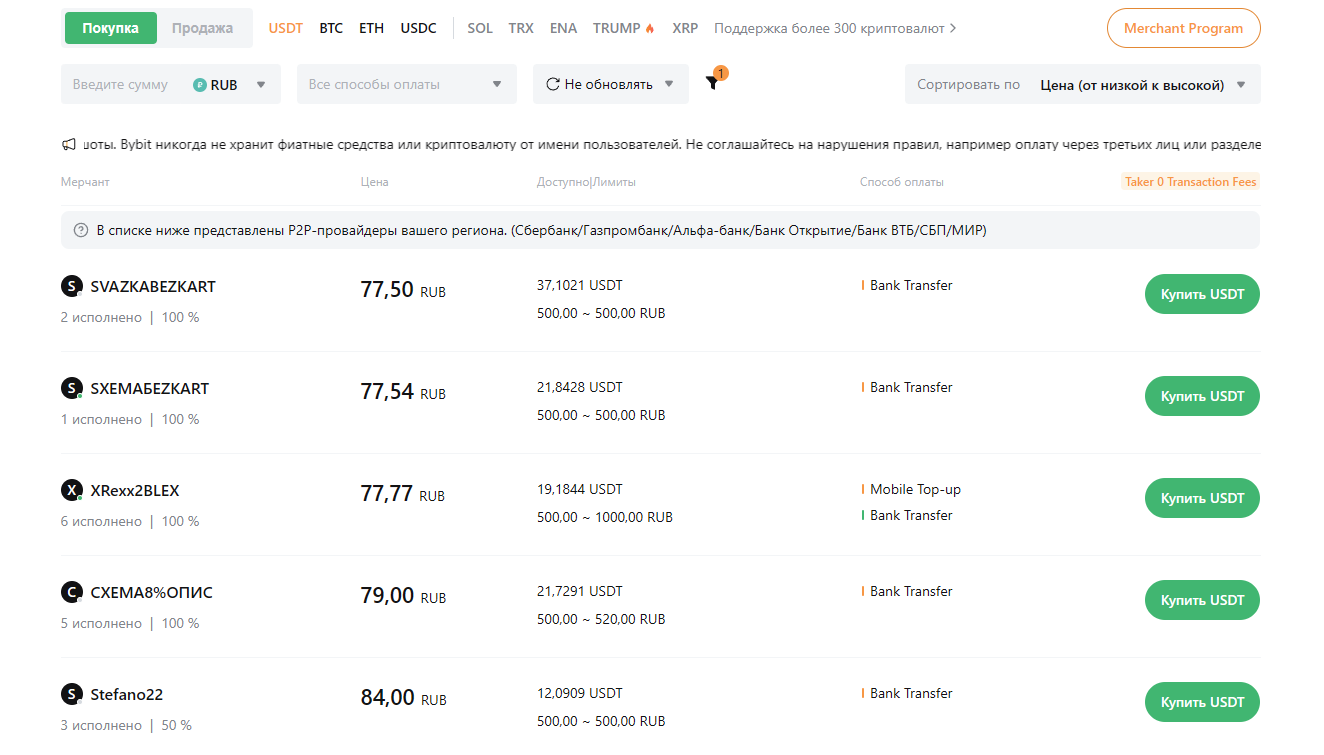
Task: Select the ETH coin tab
Action: 371,28
